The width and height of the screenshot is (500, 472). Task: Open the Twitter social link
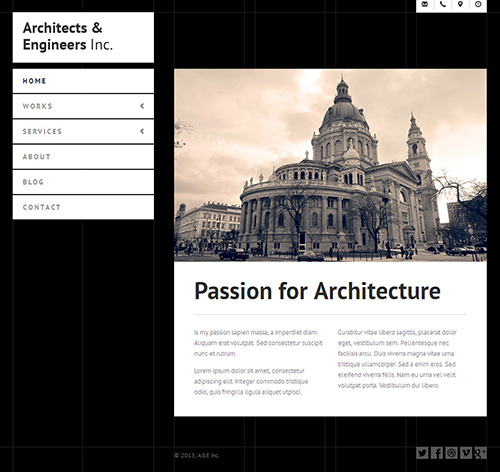click(x=422, y=453)
